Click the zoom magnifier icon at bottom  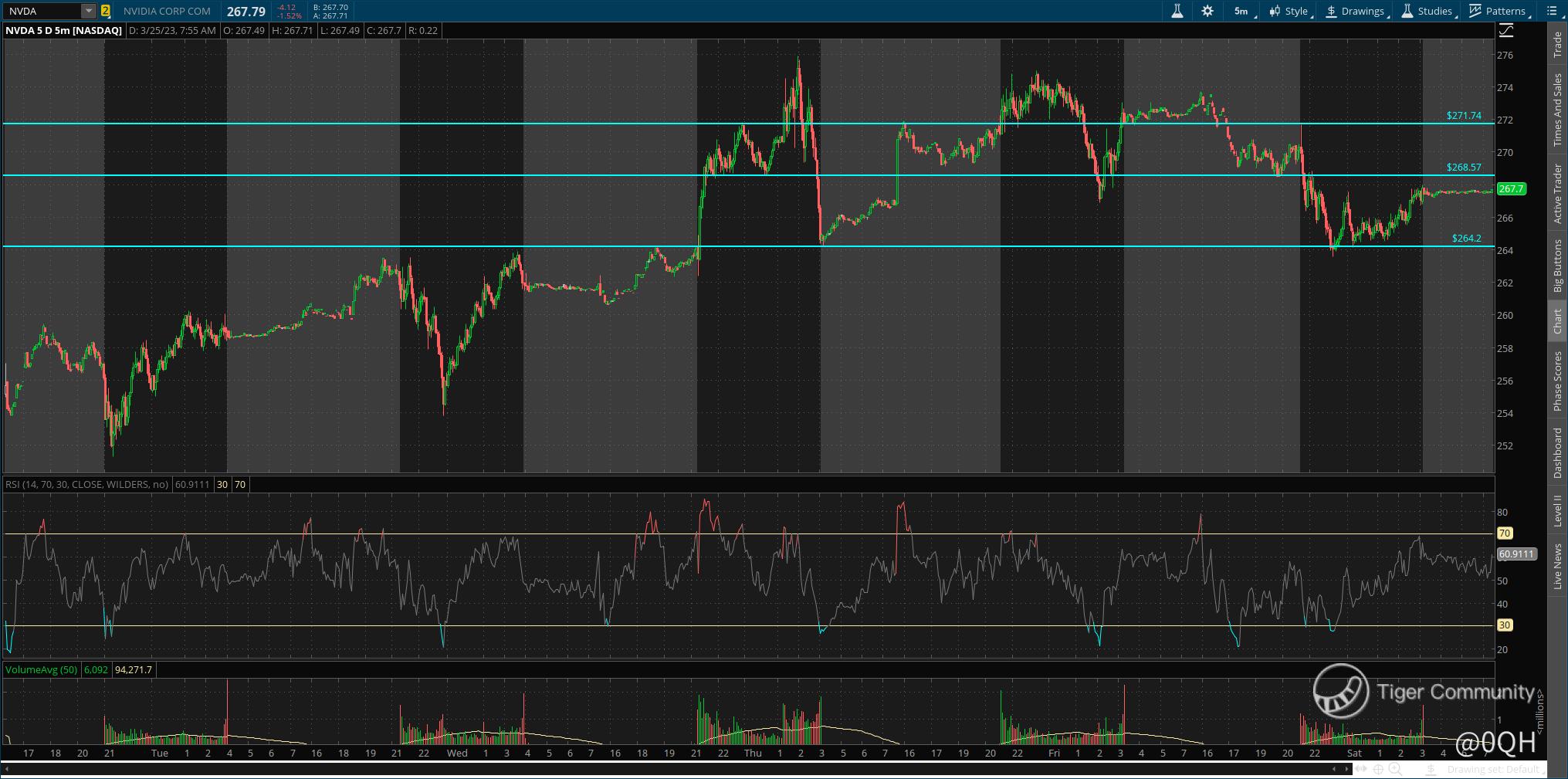[1396, 769]
